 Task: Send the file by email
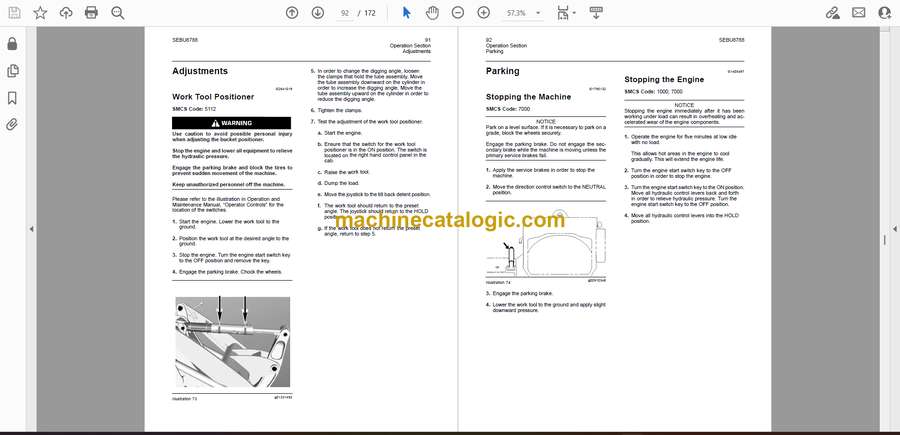(x=859, y=13)
